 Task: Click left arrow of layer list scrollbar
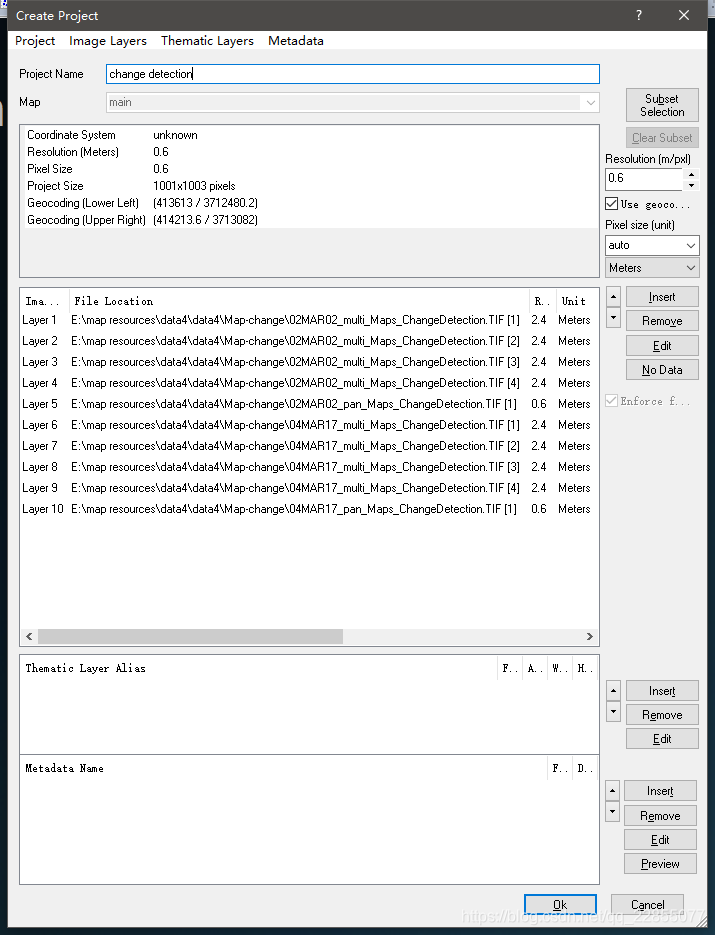point(29,636)
